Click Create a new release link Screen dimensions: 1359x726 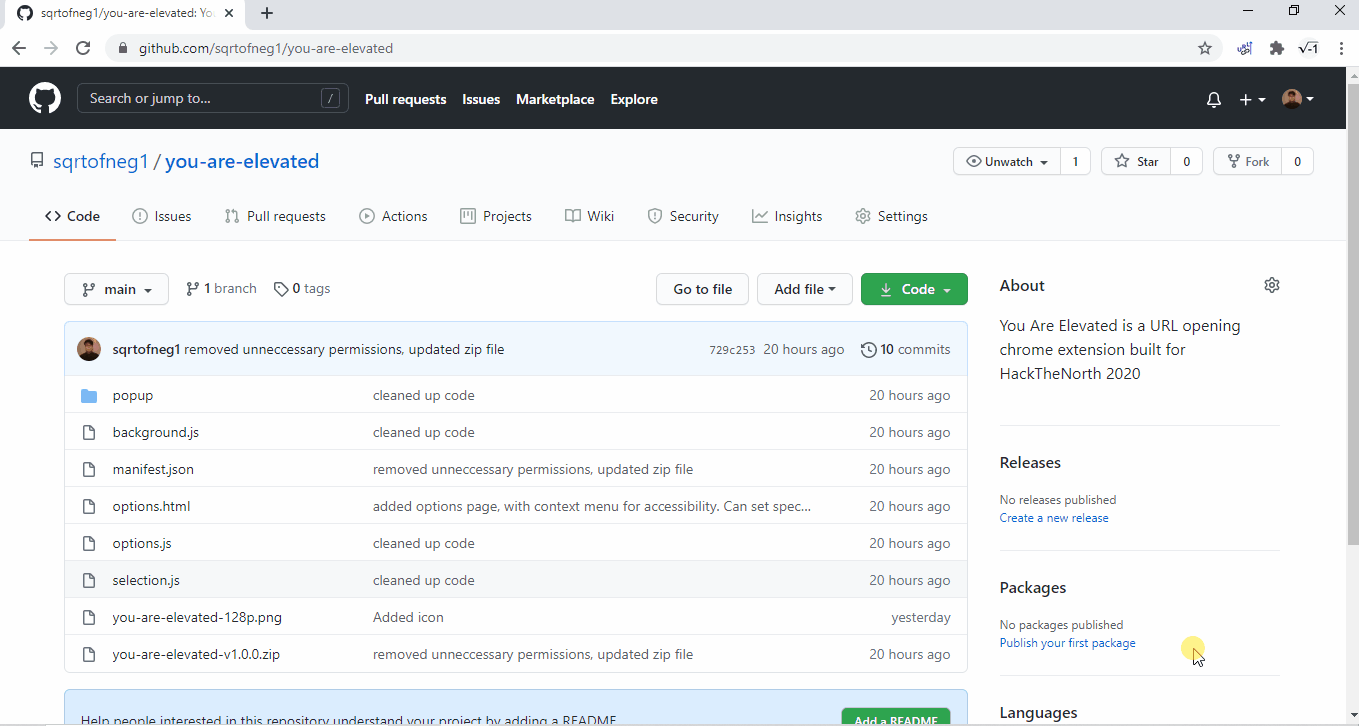(x=1054, y=518)
